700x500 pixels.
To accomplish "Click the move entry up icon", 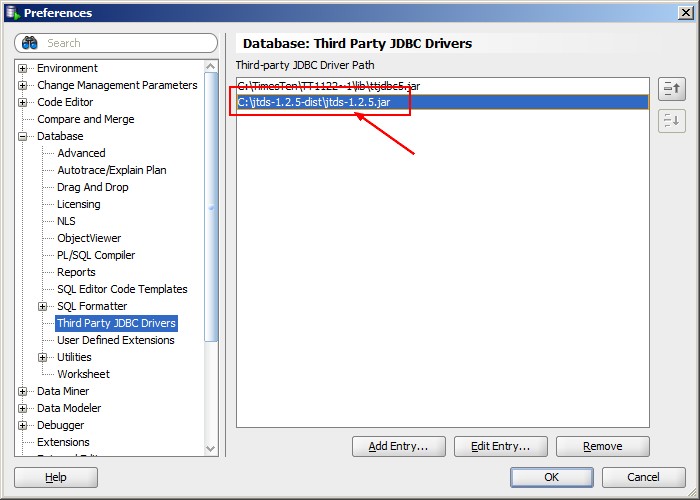I will click(x=671, y=90).
